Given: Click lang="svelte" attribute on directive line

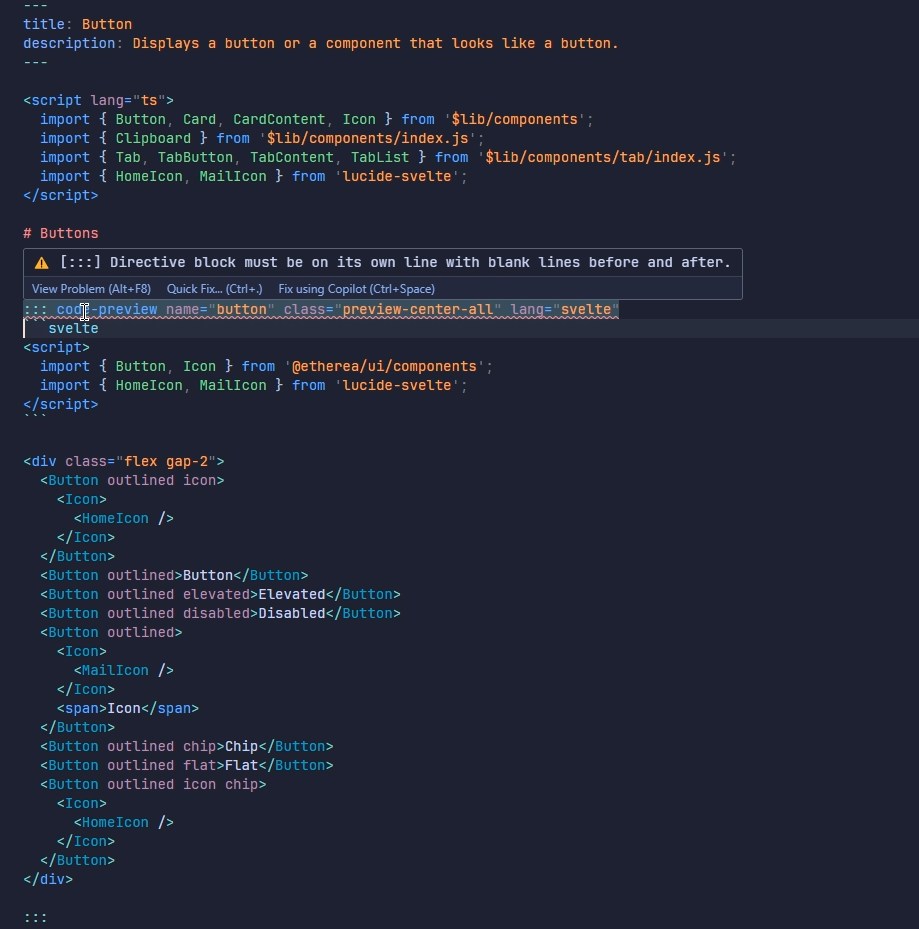Looking at the screenshot, I should tap(565, 309).
